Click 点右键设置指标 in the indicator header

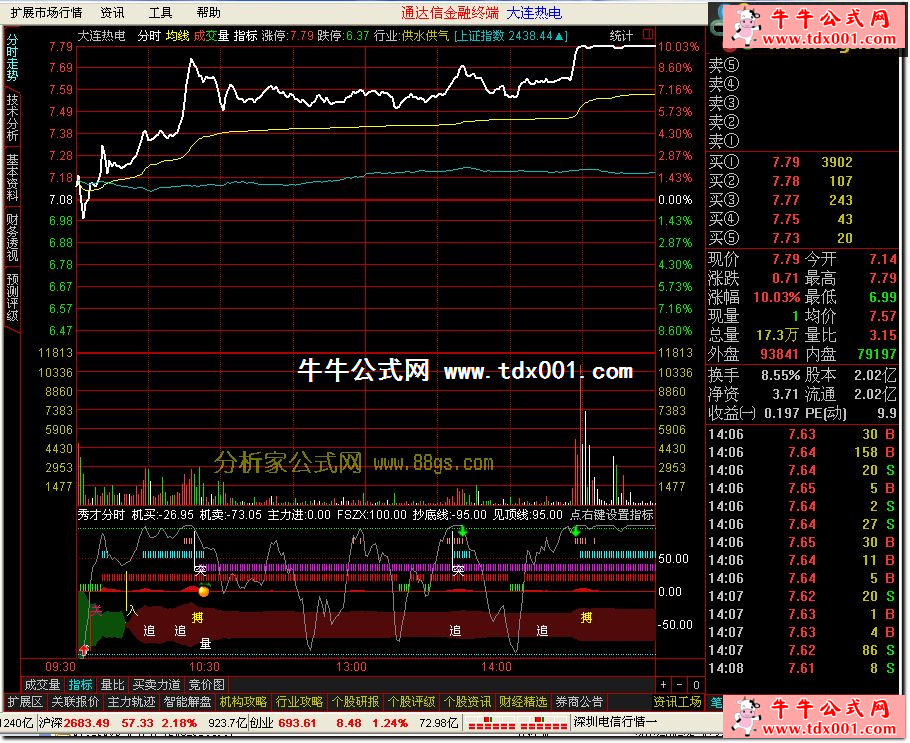tap(612, 515)
